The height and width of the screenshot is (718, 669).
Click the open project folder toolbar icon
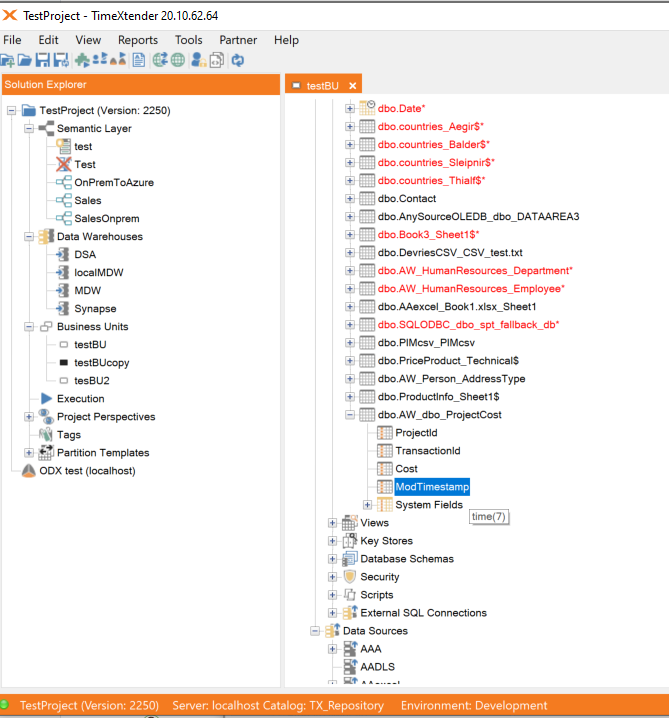24,60
